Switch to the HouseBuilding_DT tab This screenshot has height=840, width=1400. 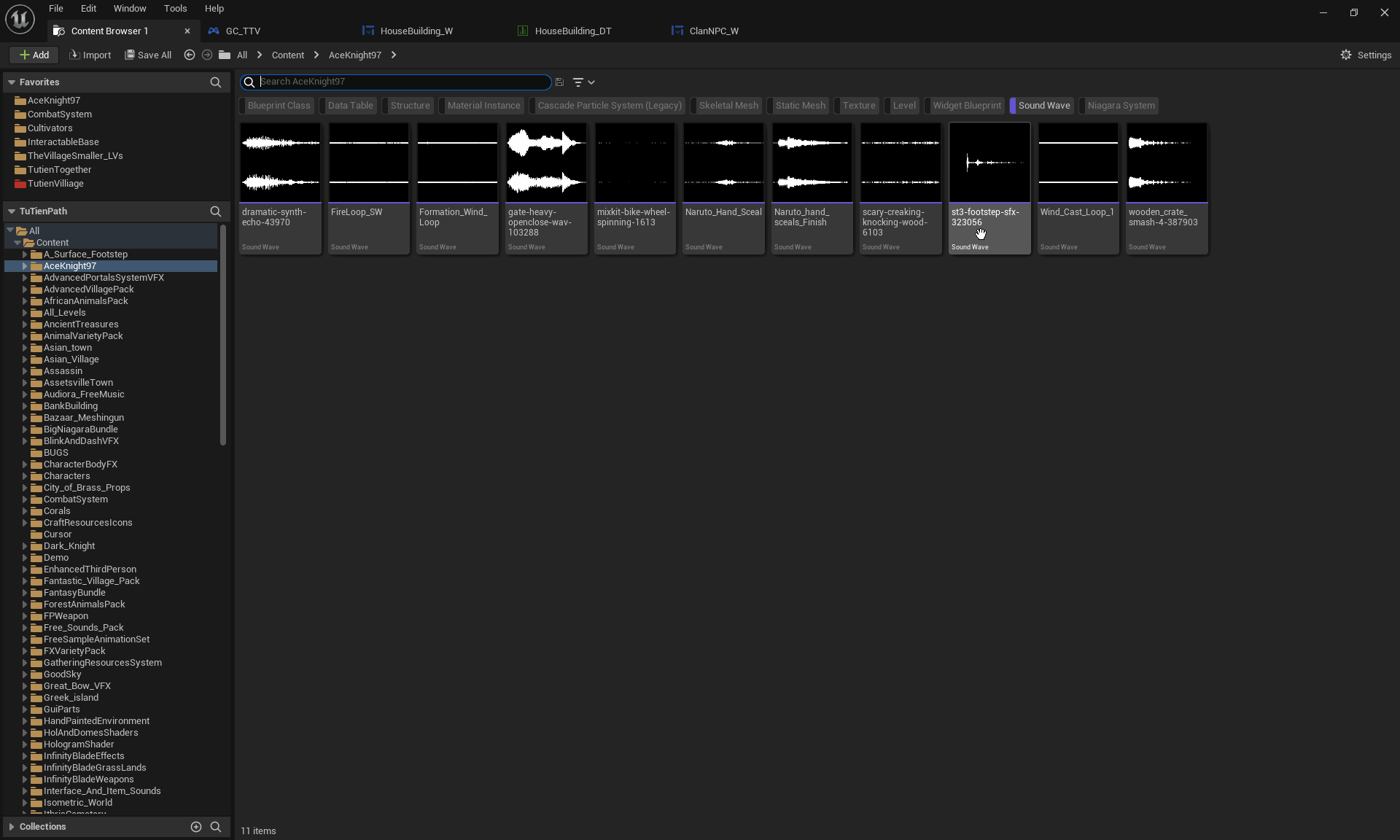(572, 31)
